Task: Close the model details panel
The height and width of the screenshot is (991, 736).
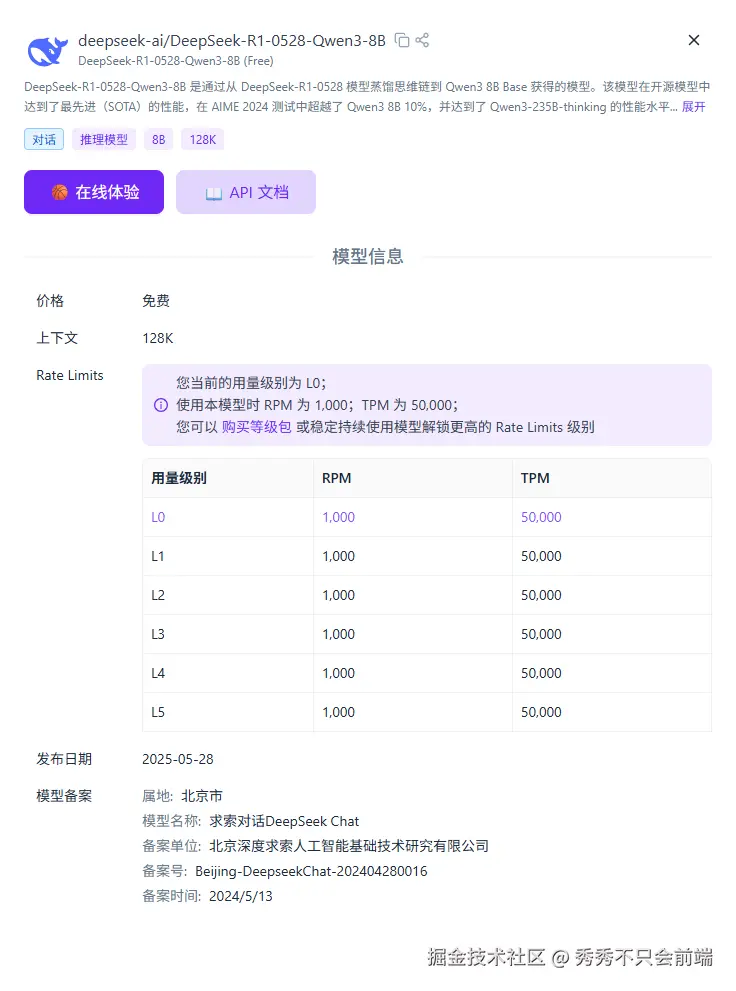Action: click(694, 40)
